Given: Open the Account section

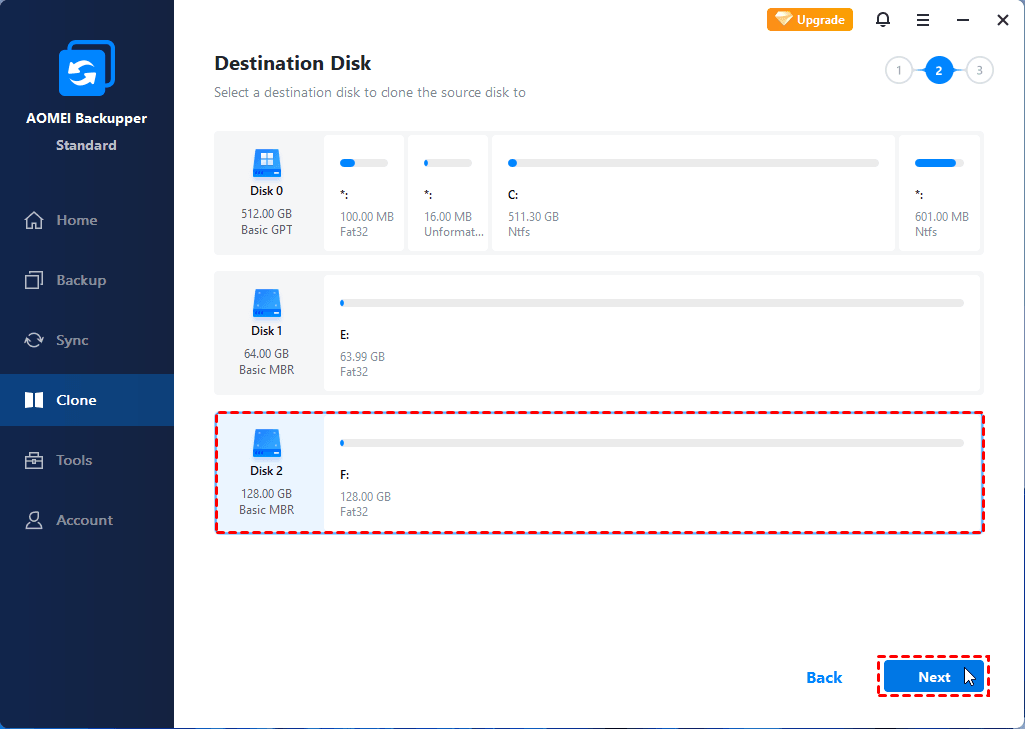Looking at the screenshot, I should [87, 520].
